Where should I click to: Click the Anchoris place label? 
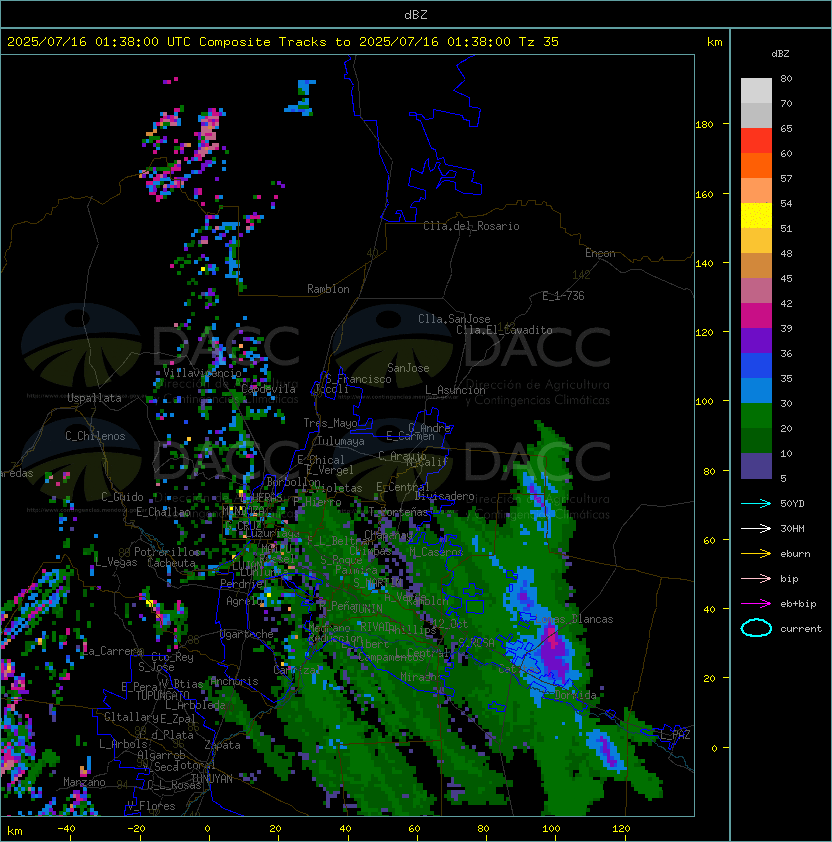[234, 681]
